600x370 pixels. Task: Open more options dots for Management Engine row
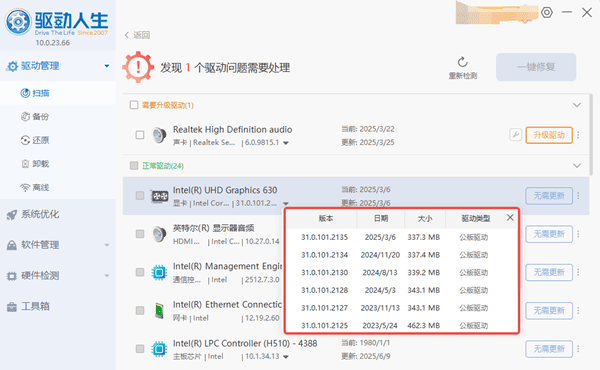(x=578, y=272)
